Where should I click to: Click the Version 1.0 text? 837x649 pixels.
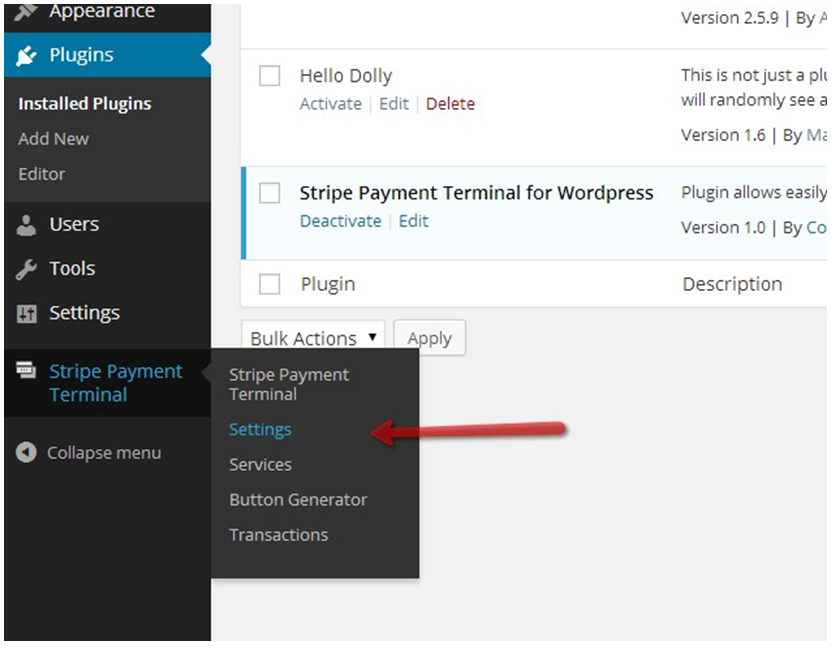click(723, 227)
